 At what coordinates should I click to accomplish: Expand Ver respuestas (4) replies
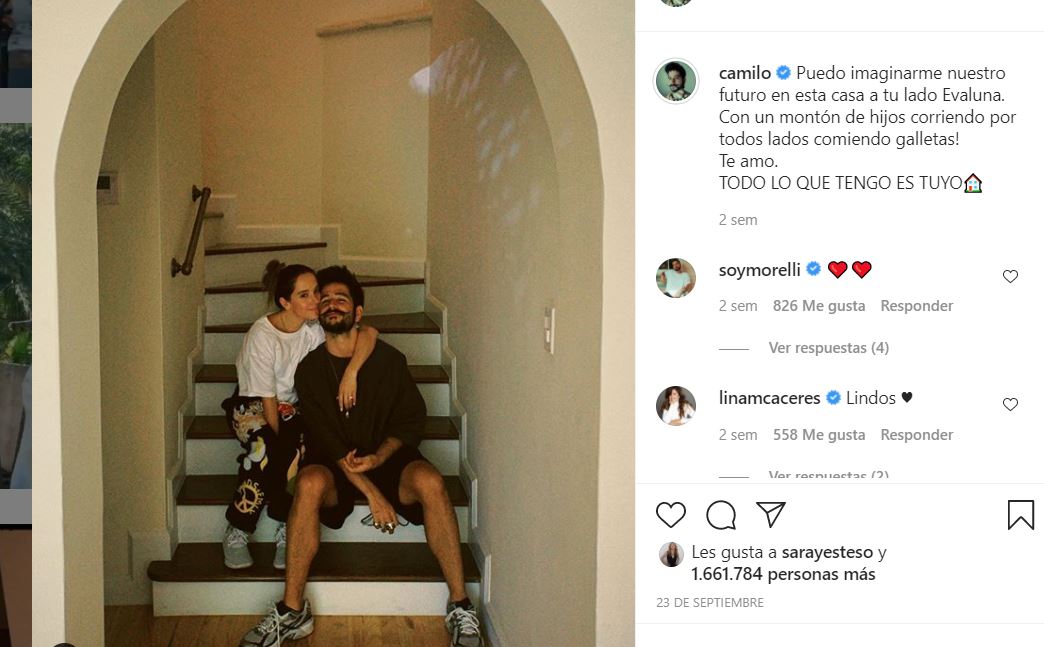[828, 347]
